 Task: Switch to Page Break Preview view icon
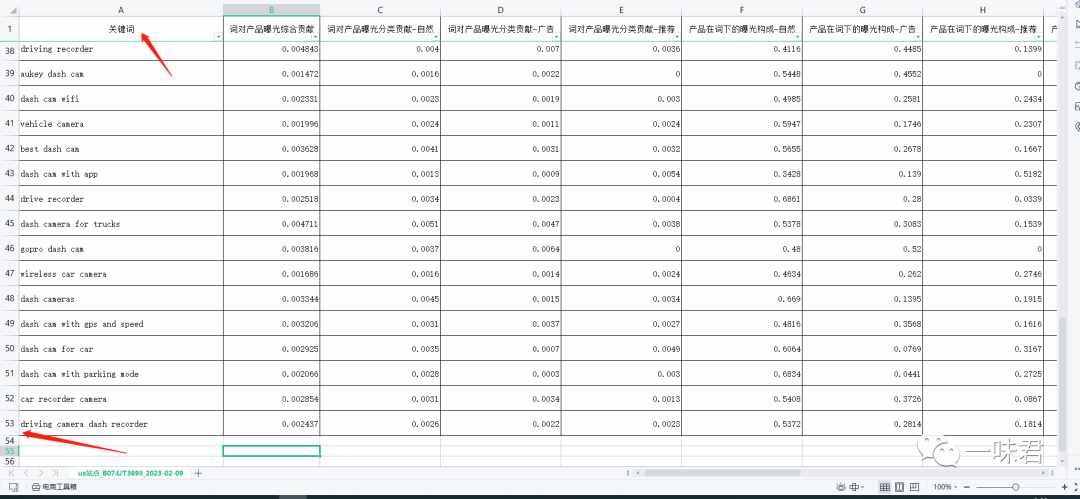(915, 487)
